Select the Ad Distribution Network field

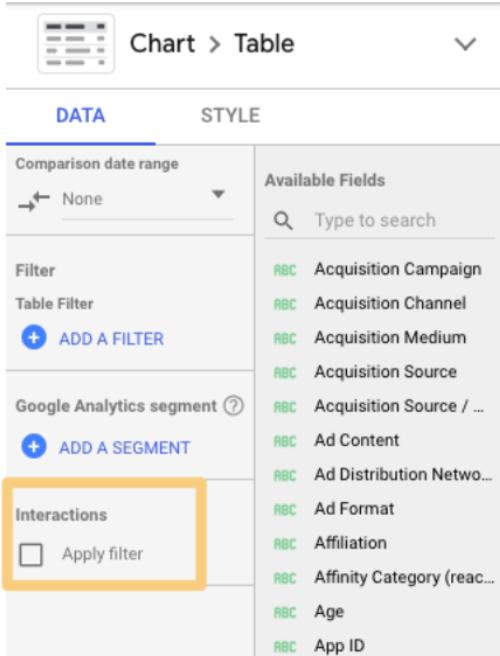403,475
